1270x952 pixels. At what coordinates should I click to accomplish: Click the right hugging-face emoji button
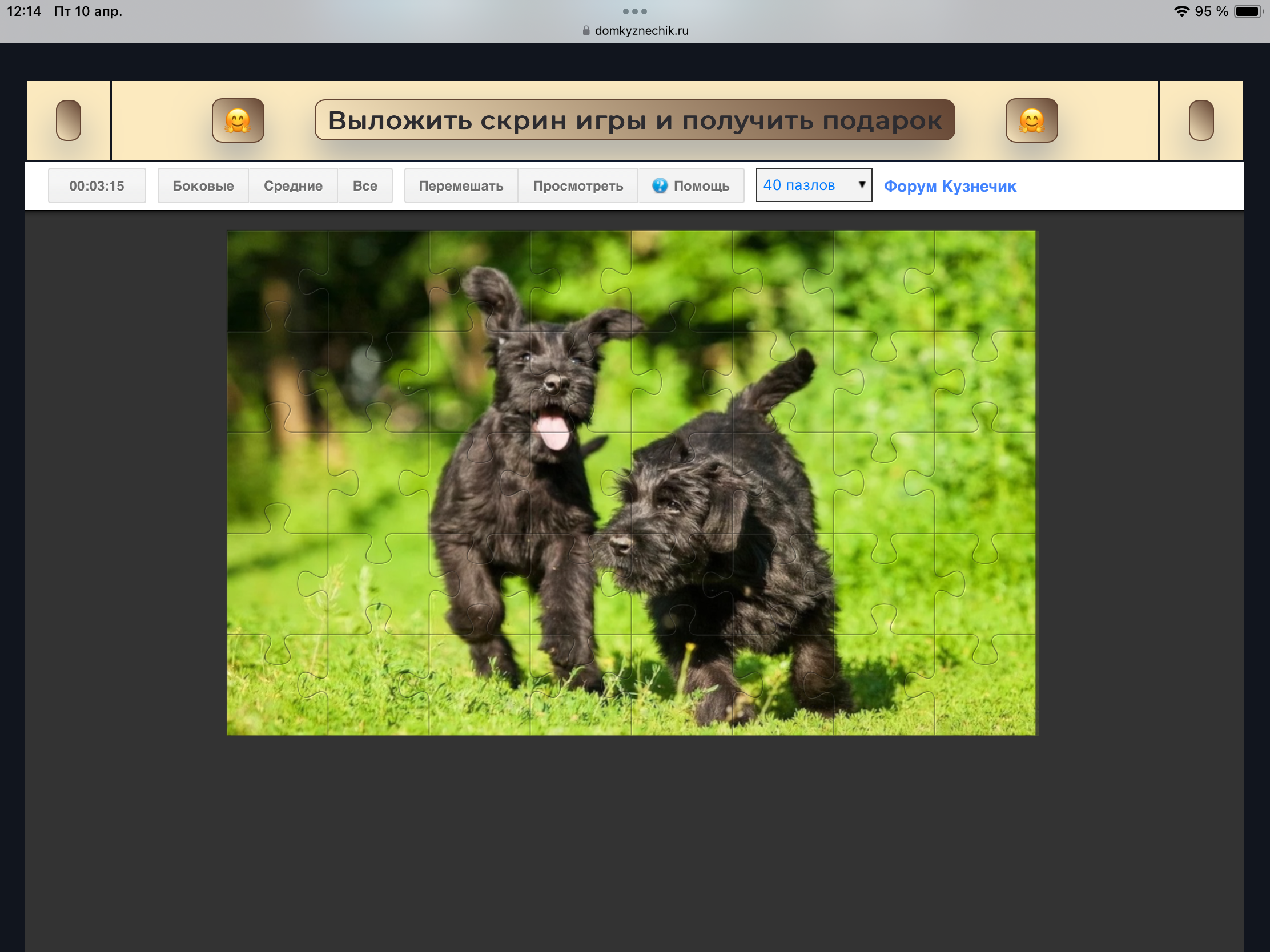tap(1031, 120)
